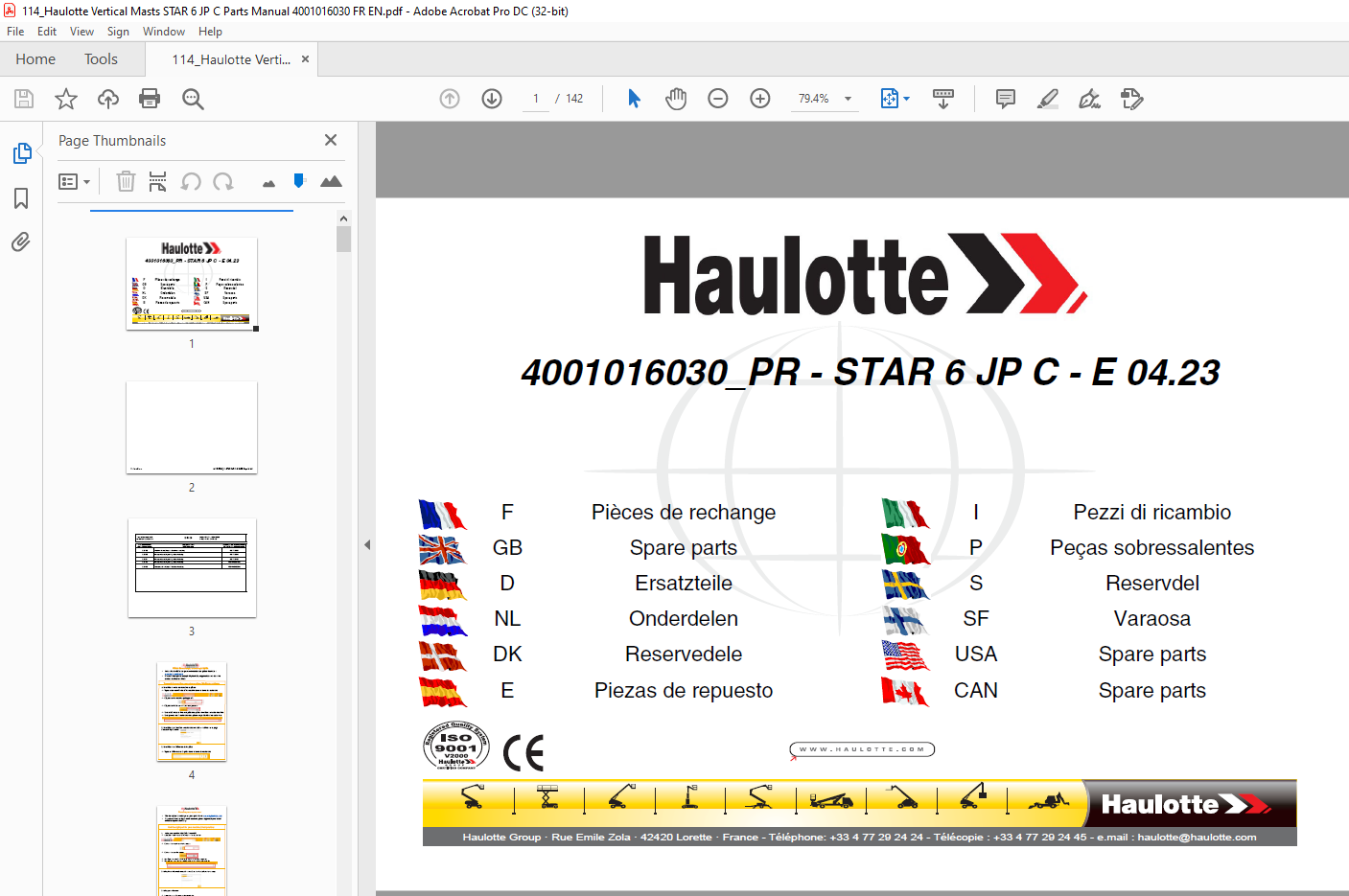1349x896 pixels.
Task: Open the File menu
Action: pyautogui.click(x=15, y=32)
